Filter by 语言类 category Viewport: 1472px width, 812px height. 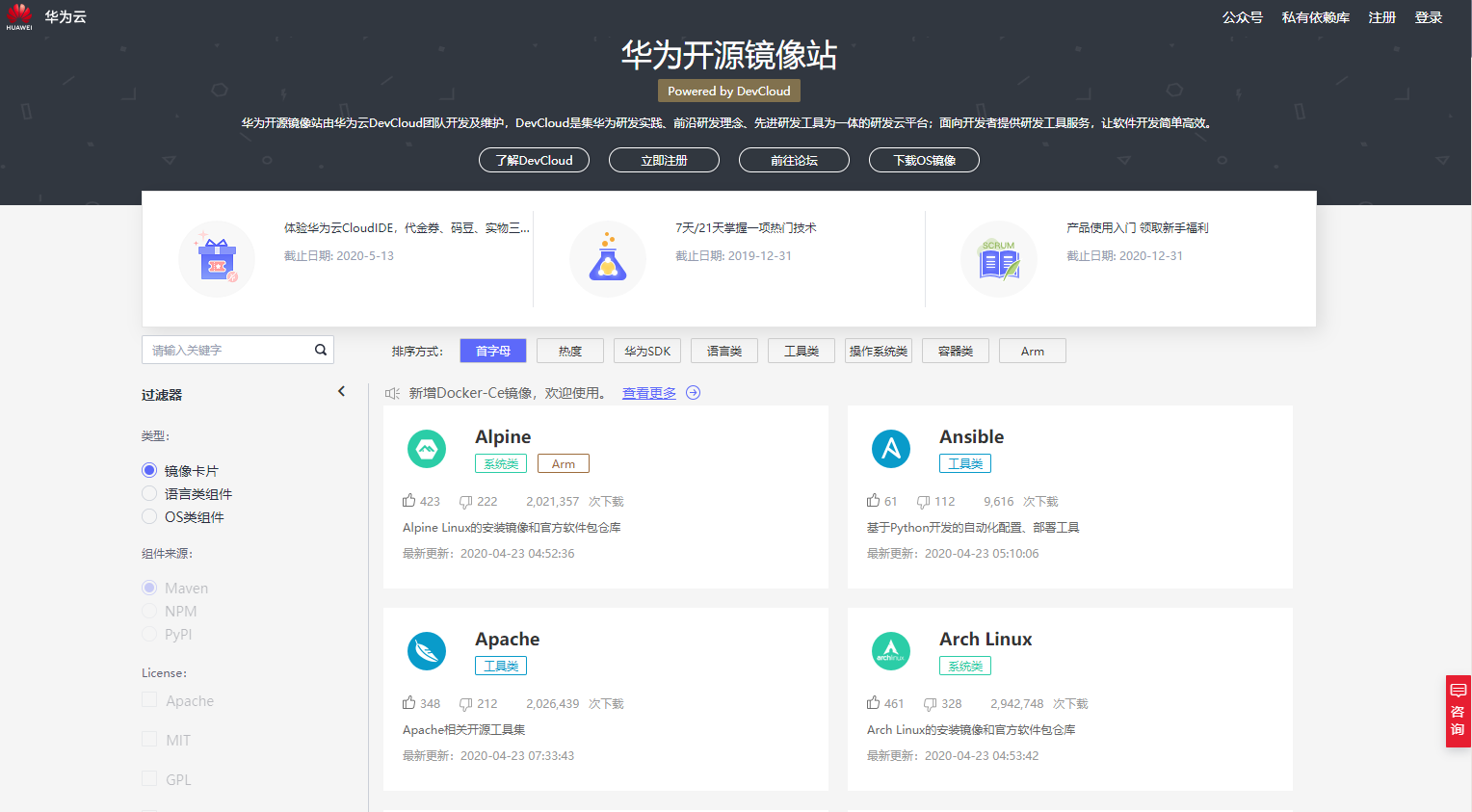[724, 351]
